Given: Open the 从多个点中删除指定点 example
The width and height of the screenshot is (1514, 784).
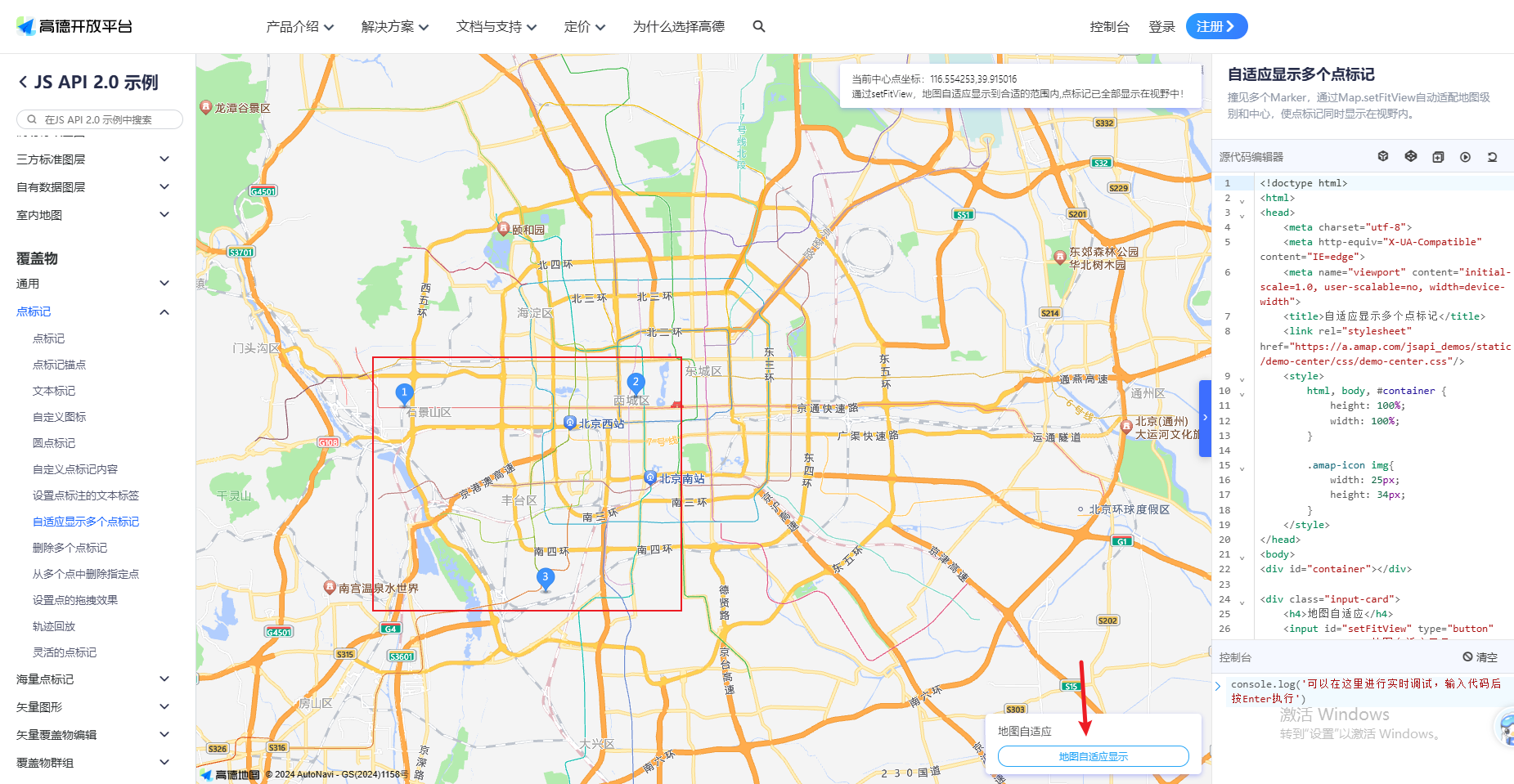Looking at the screenshot, I should tap(86, 574).
